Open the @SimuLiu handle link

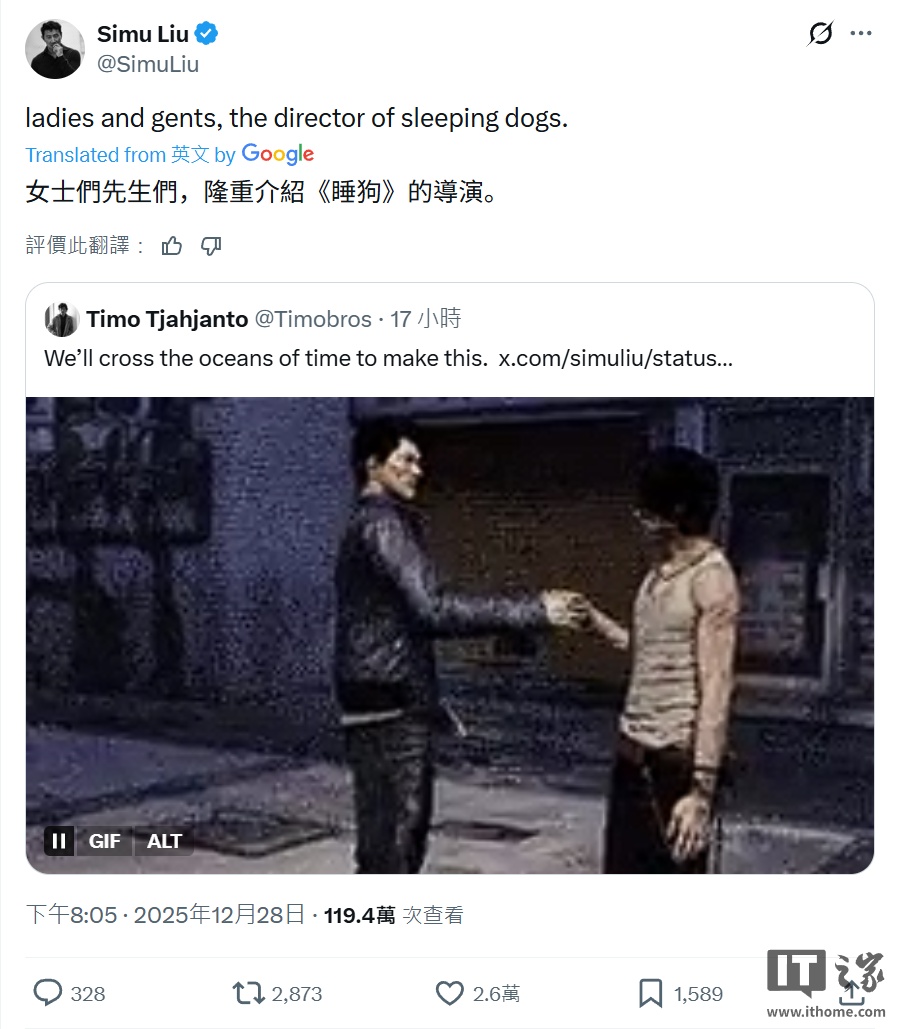tap(148, 64)
